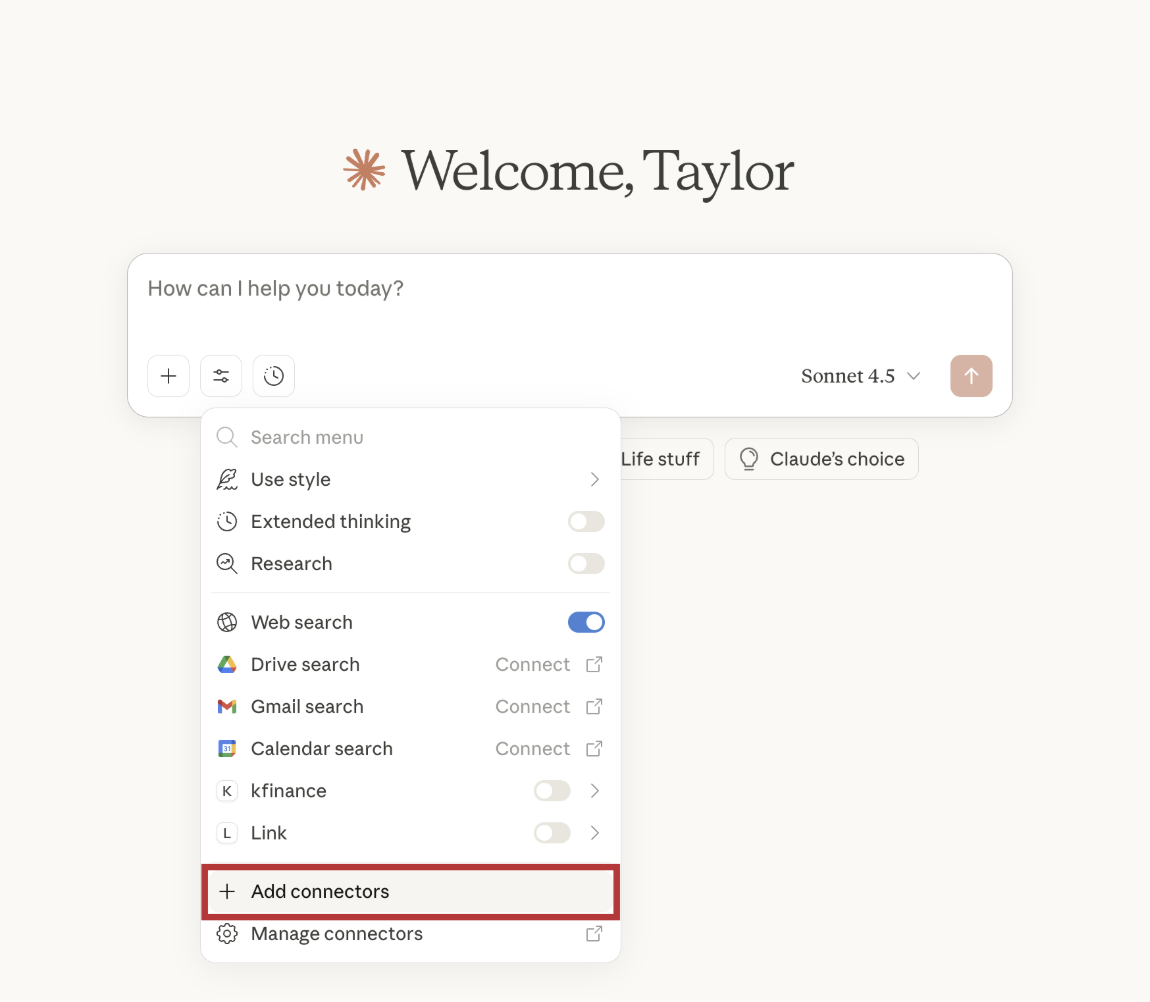Click the Google Calendar icon
The image size is (1150, 1002).
point(227,749)
